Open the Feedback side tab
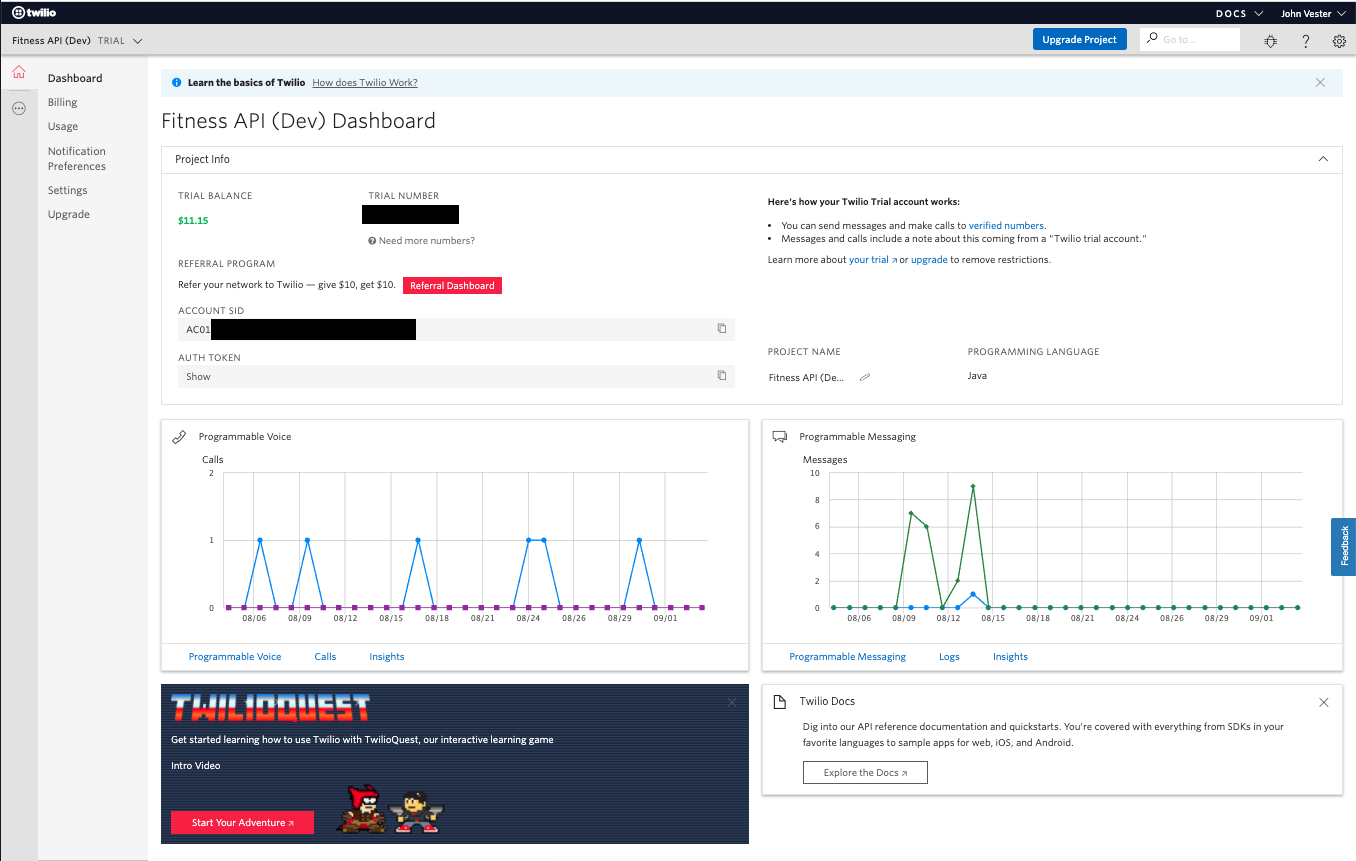The image size is (1356, 861). (x=1343, y=546)
